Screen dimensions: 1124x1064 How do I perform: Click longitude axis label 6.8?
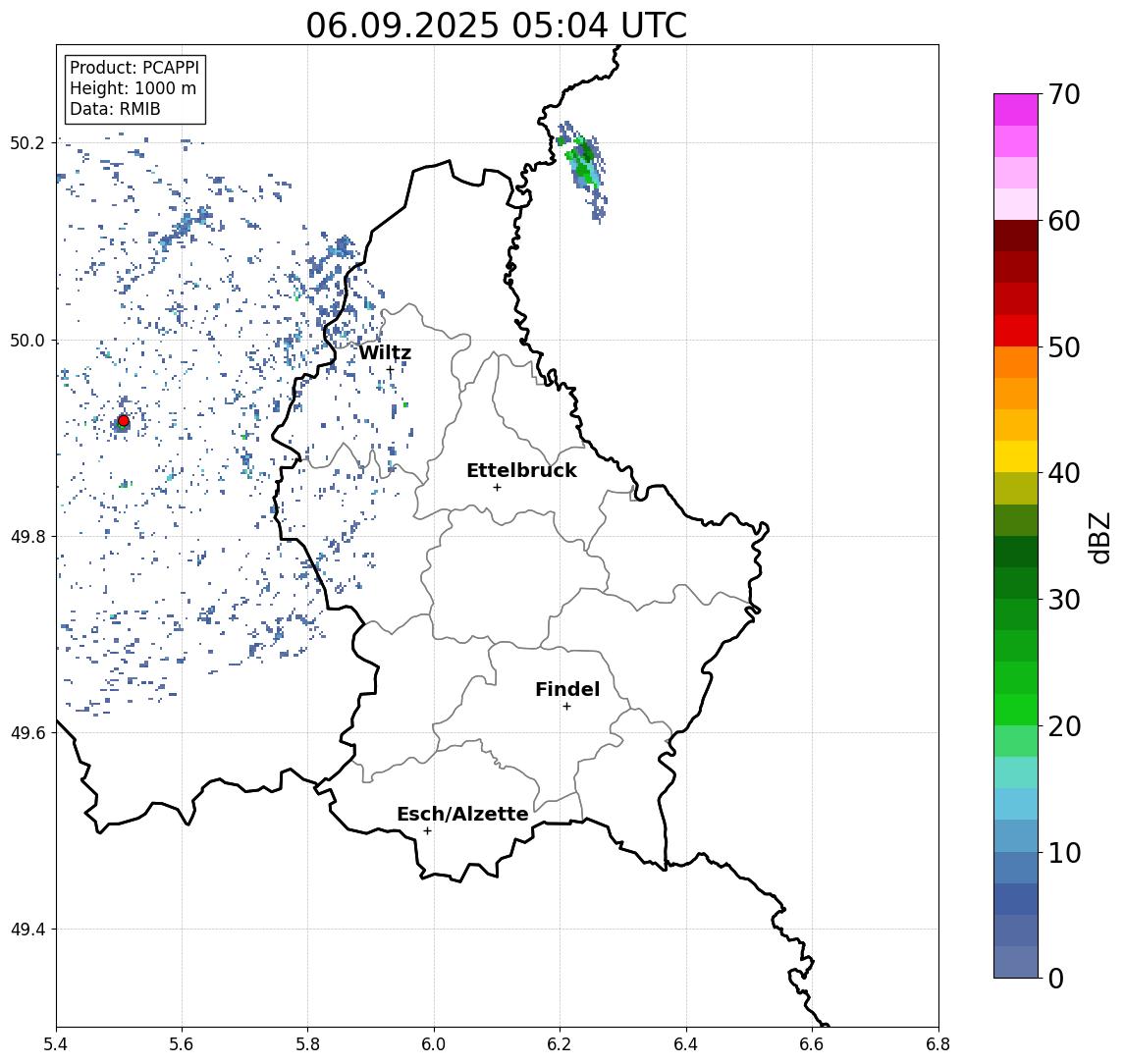(x=937, y=1044)
